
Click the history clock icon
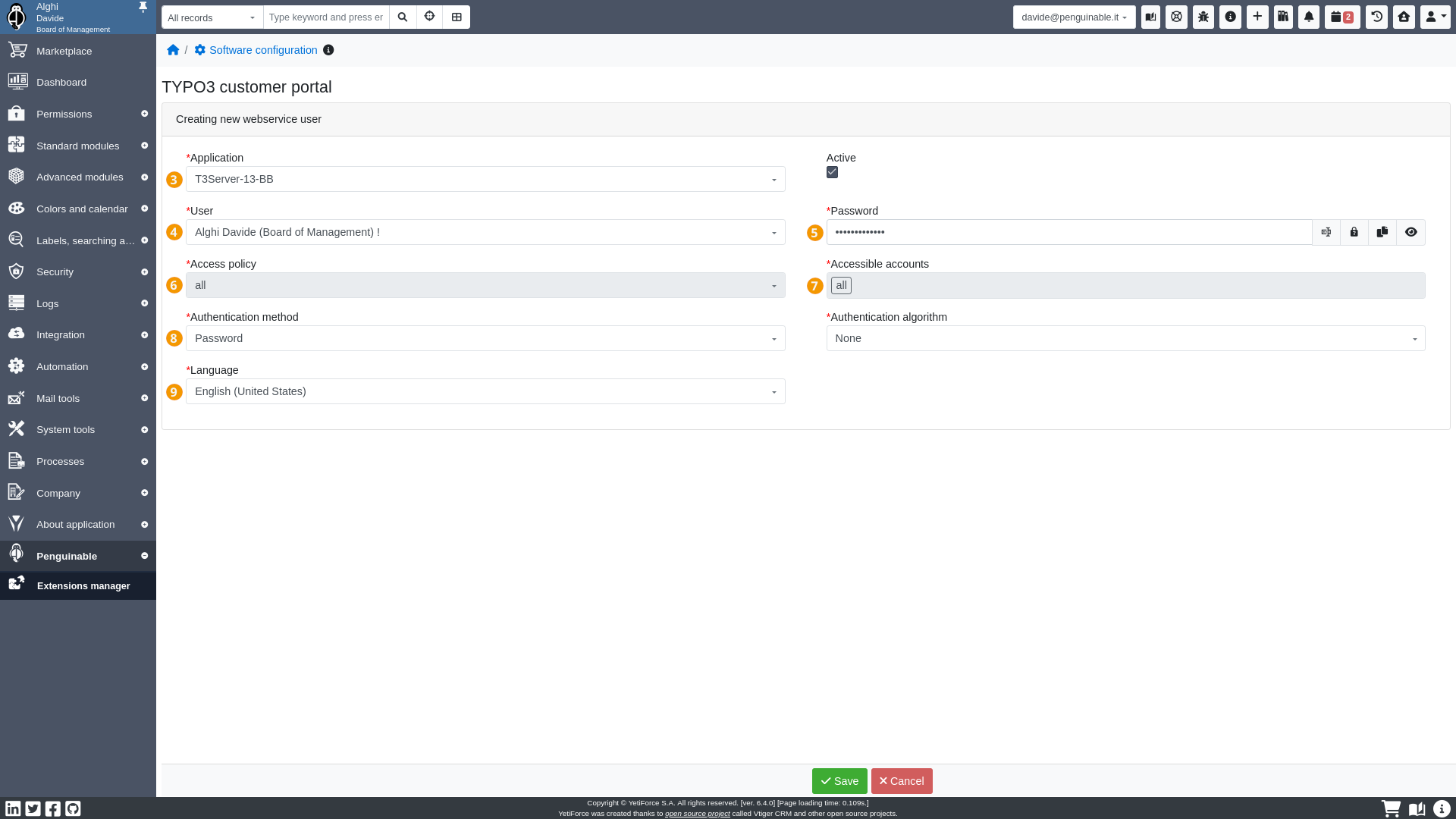click(x=1377, y=17)
